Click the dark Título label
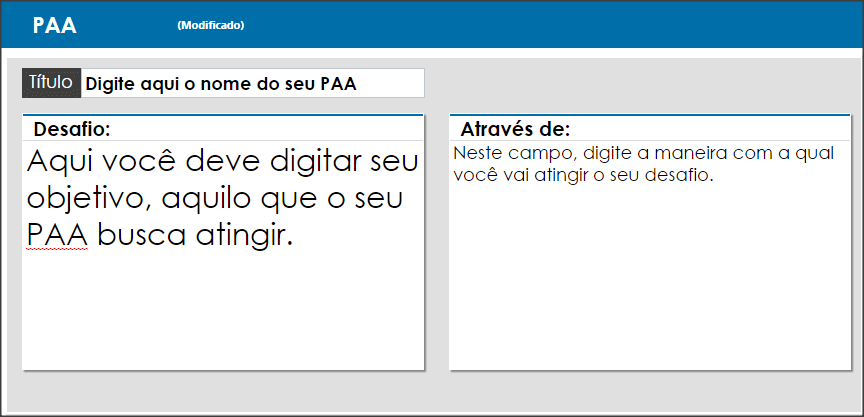 (51, 83)
